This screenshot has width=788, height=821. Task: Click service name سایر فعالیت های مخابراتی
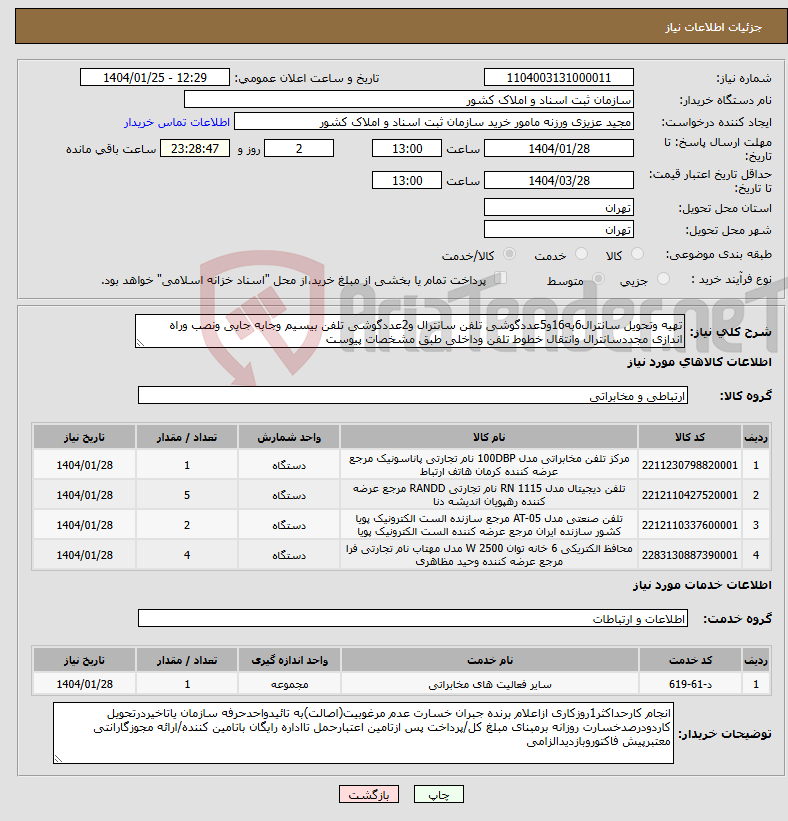pos(490,684)
